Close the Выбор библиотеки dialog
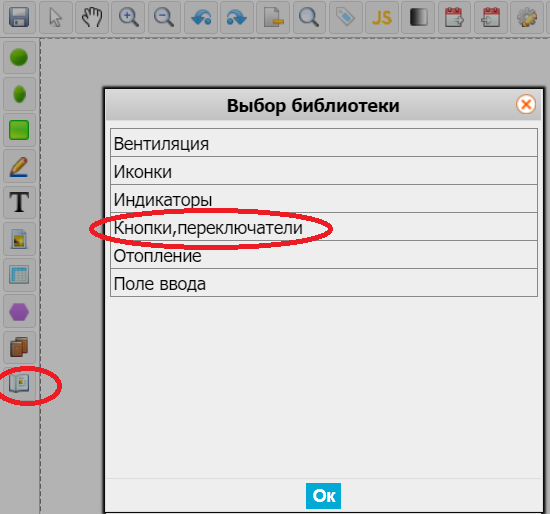This screenshot has width=550, height=514. point(526,104)
